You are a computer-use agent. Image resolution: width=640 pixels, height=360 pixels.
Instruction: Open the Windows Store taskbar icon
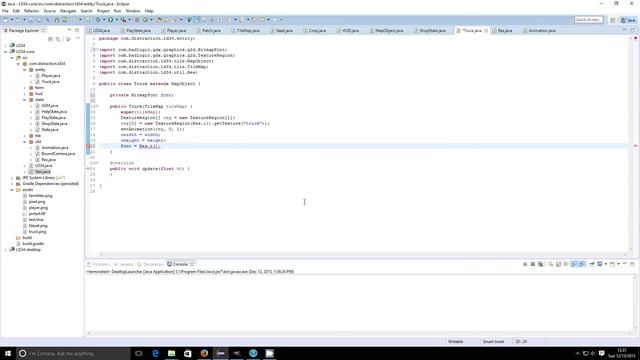[x=188, y=353]
